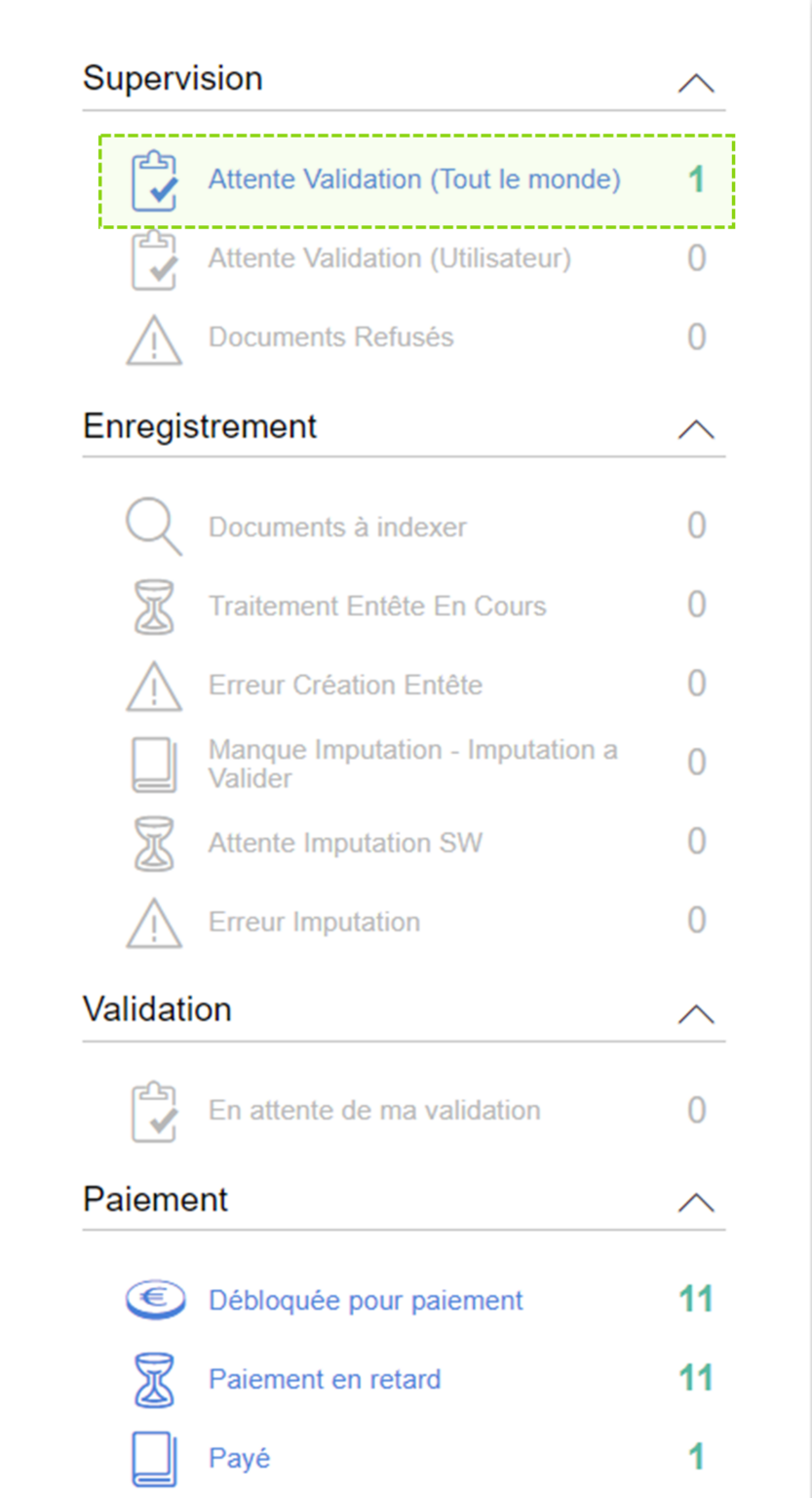Click the count 11 for Paiement en retard
This screenshot has height=1498, width=812.
(x=696, y=1378)
